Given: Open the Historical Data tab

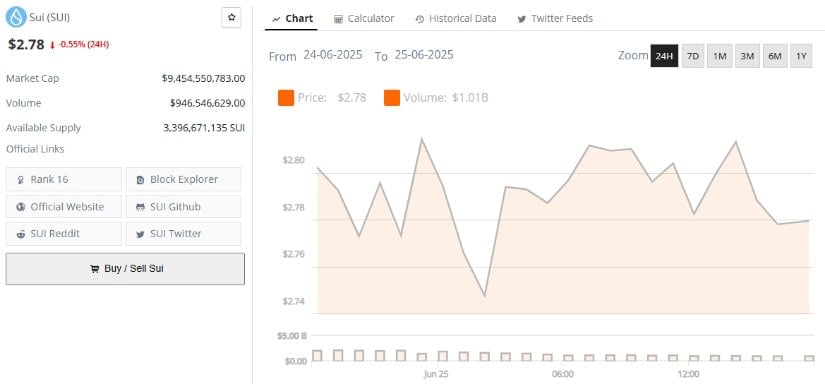Looking at the screenshot, I should click(456, 18).
